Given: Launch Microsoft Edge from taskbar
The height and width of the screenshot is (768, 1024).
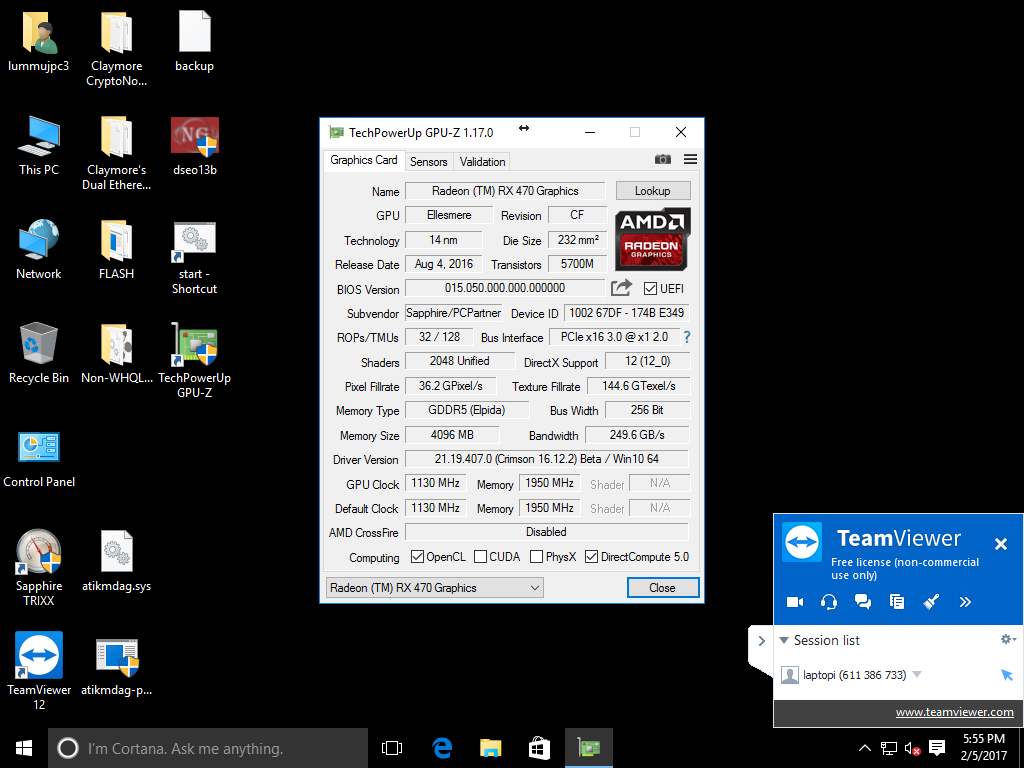Looking at the screenshot, I should pyautogui.click(x=442, y=748).
